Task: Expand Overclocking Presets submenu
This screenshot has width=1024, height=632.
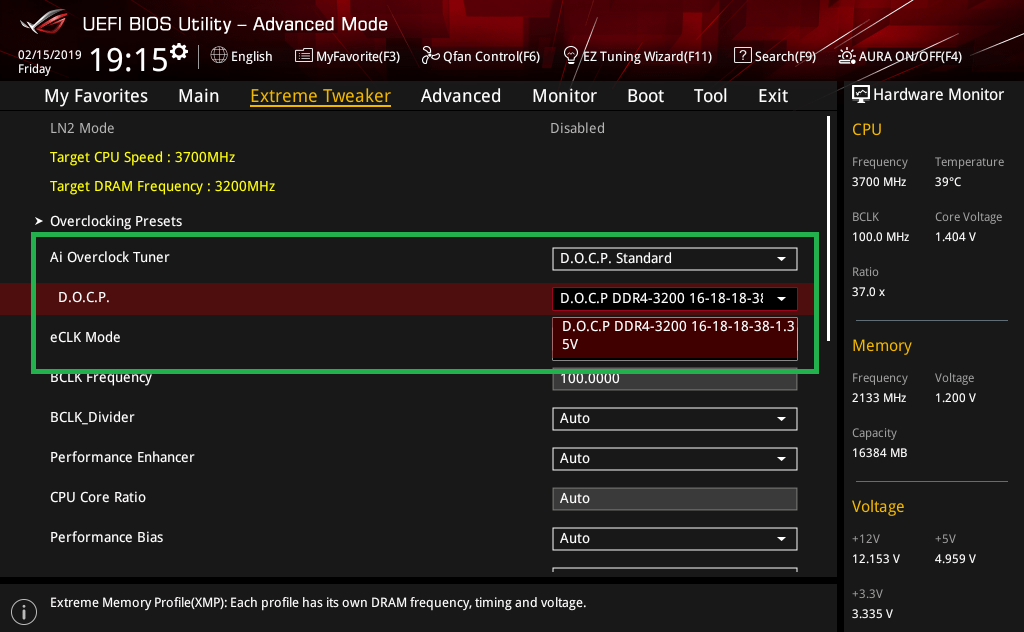Action: pyautogui.click(x=116, y=221)
